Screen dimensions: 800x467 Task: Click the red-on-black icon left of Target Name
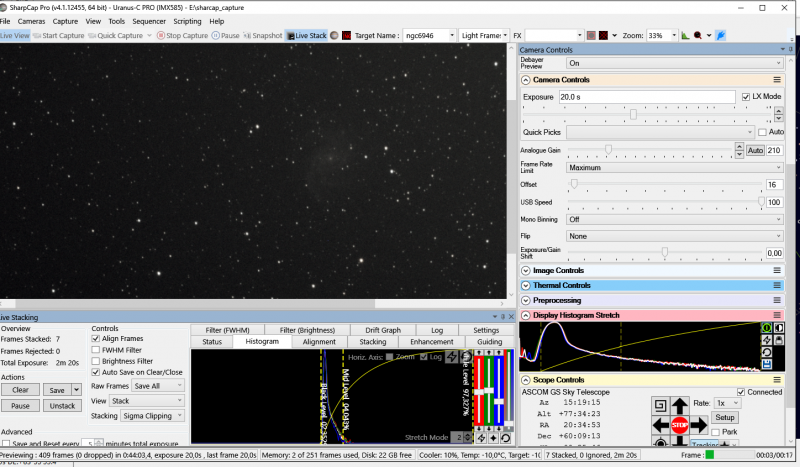pos(346,35)
